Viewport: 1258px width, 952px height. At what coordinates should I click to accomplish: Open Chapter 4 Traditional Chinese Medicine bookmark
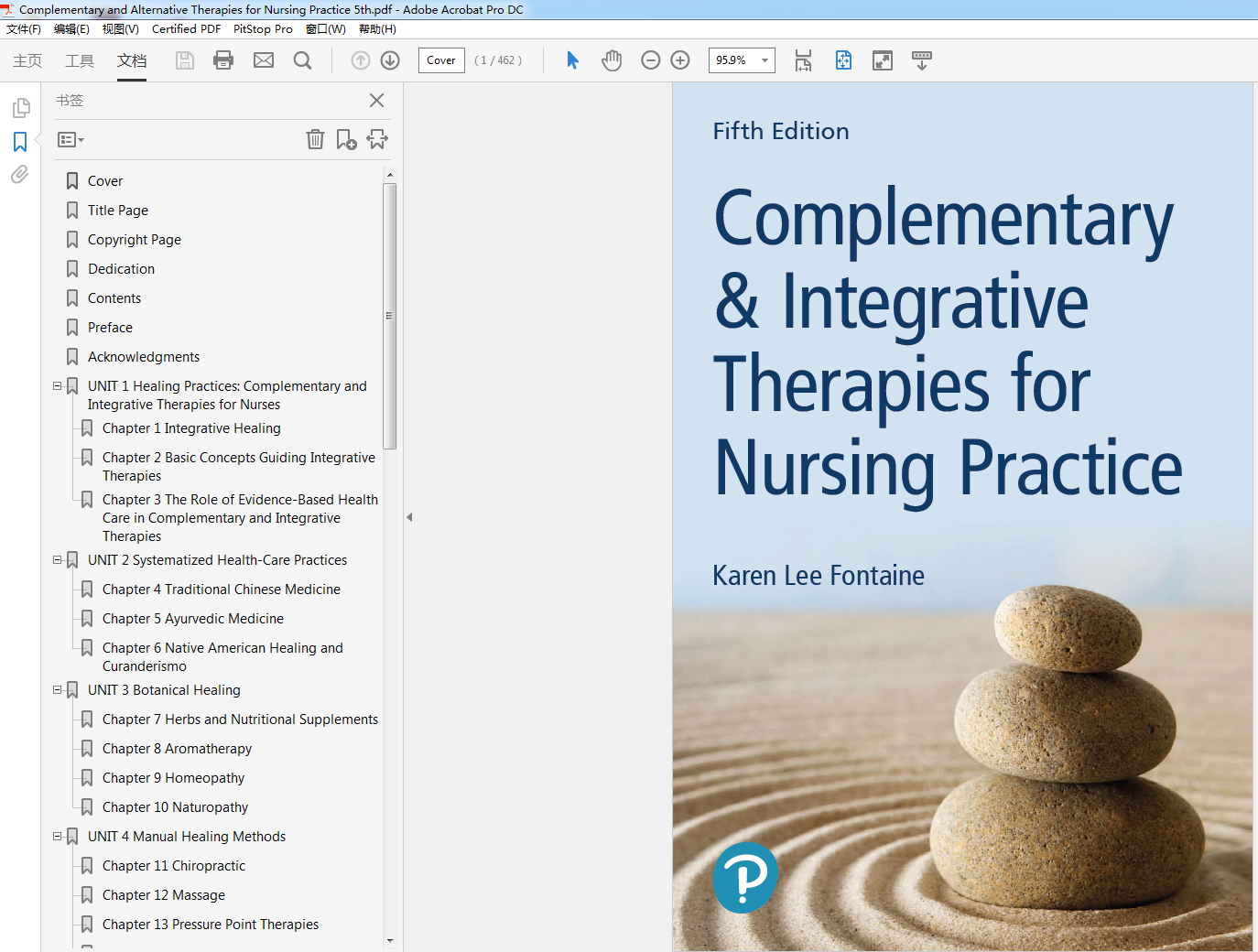tap(222, 590)
